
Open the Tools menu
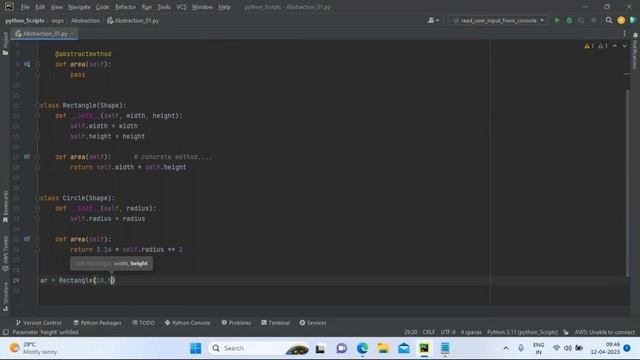[x=164, y=7]
